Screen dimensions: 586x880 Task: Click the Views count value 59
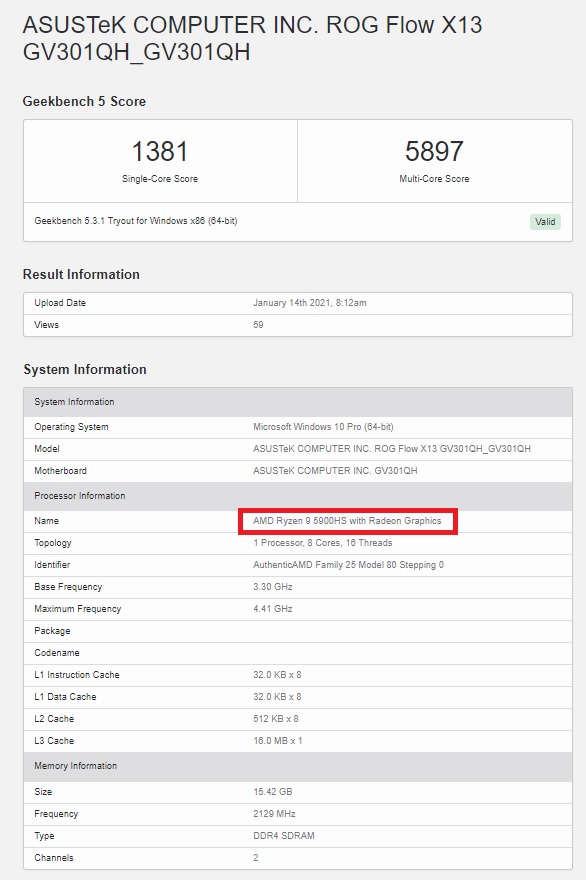[x=258, y=325]
